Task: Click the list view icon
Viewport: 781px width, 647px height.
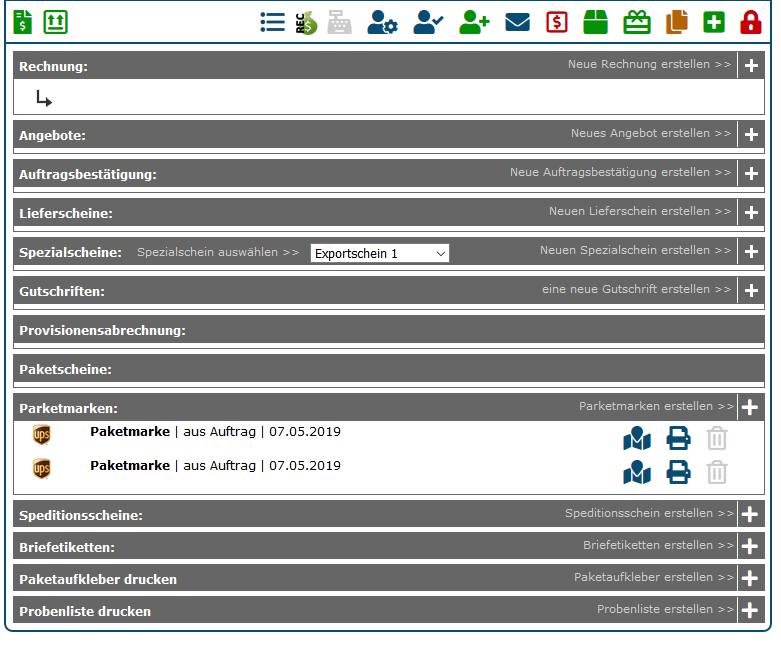Action: coord(272,22)
